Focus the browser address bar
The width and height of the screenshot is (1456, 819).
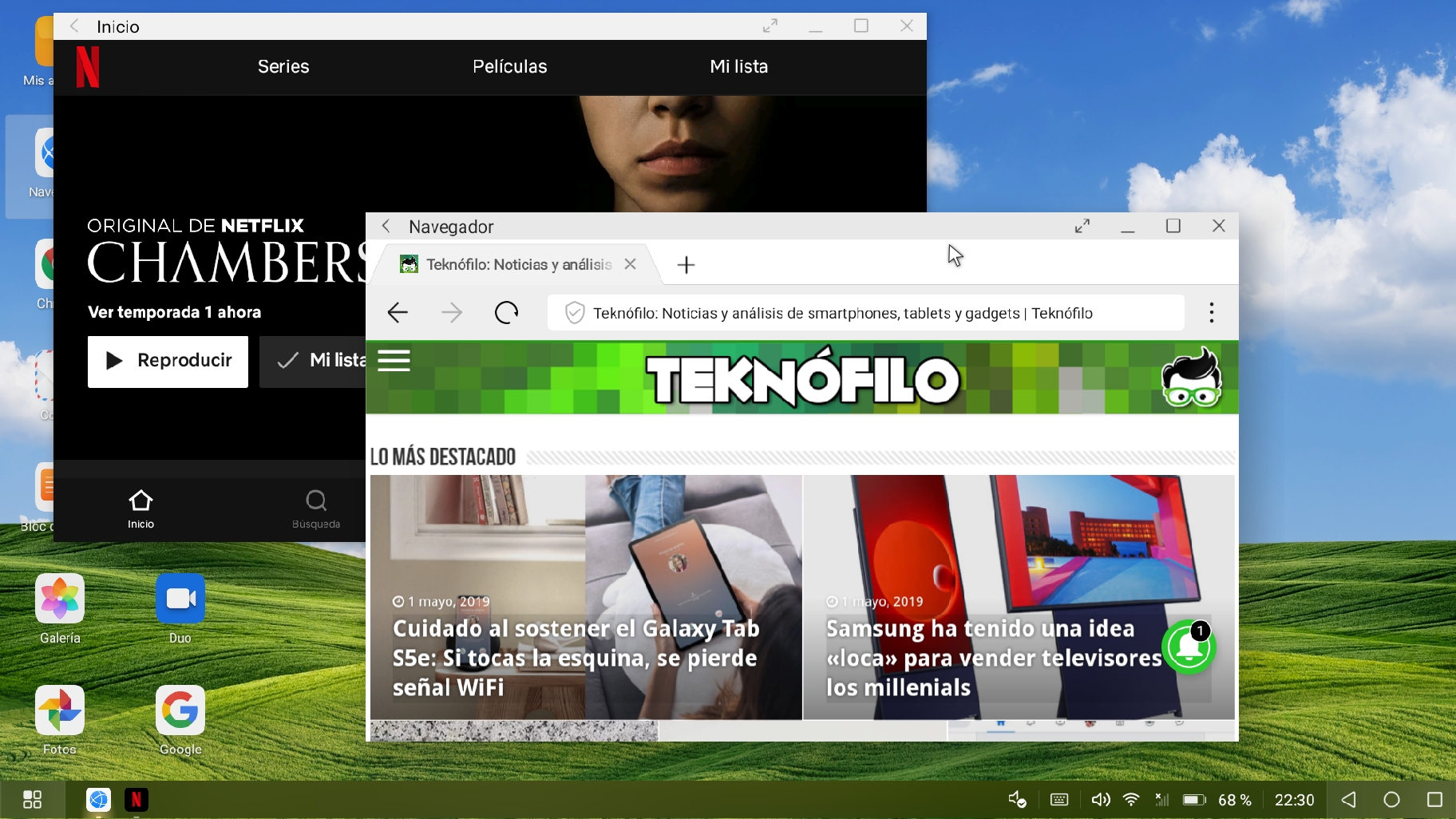(866, 313)
